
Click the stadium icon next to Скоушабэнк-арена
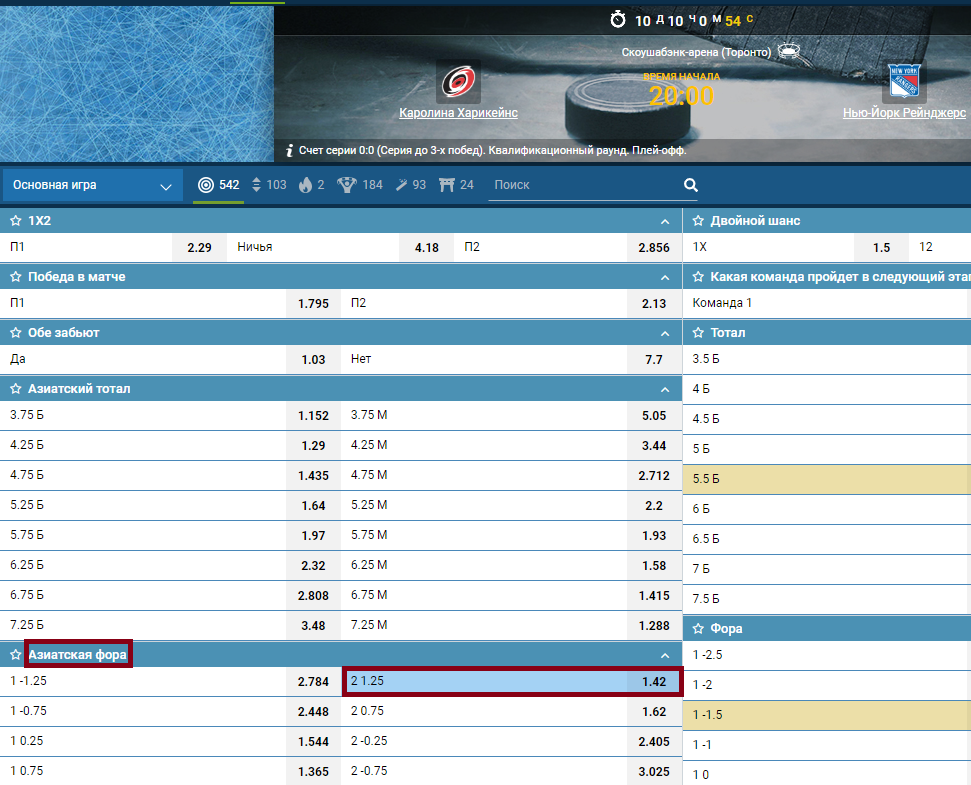click(x=789, y=50)
